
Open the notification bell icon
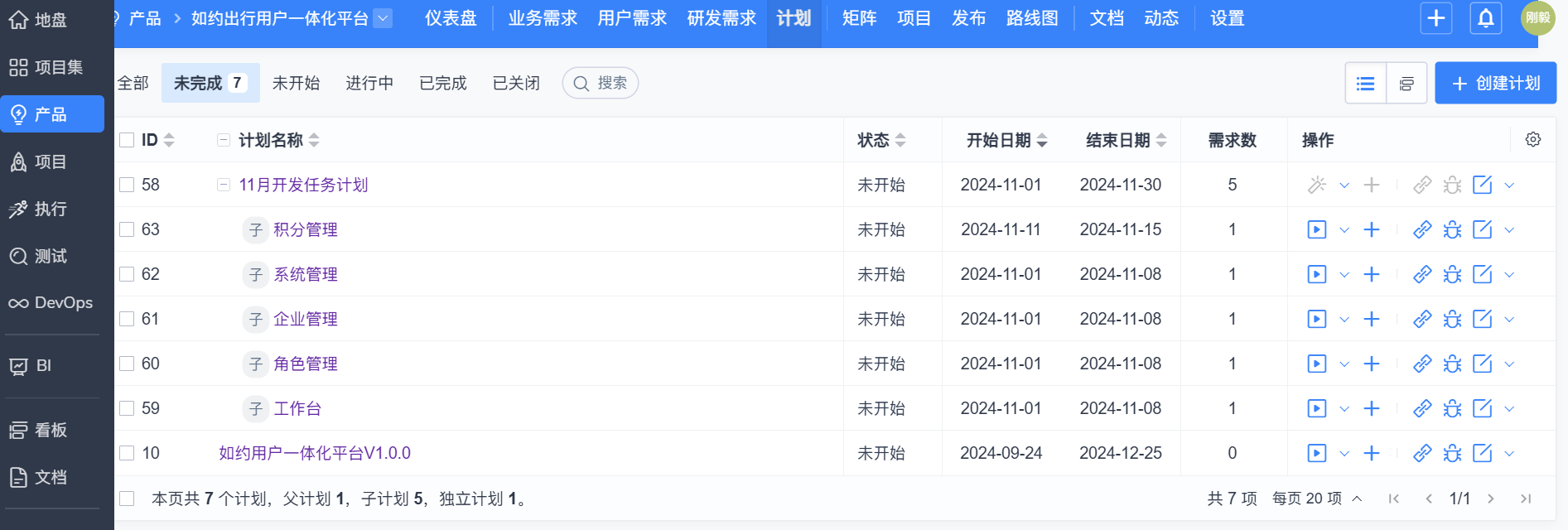[x=1486, y=18]
